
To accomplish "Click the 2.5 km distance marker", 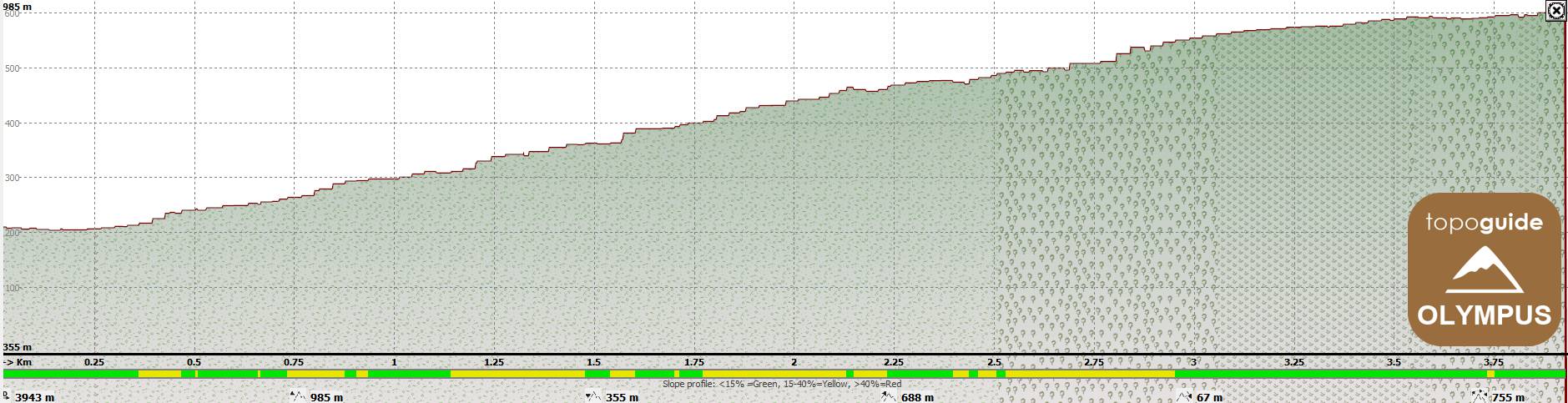I will [994, 362].
